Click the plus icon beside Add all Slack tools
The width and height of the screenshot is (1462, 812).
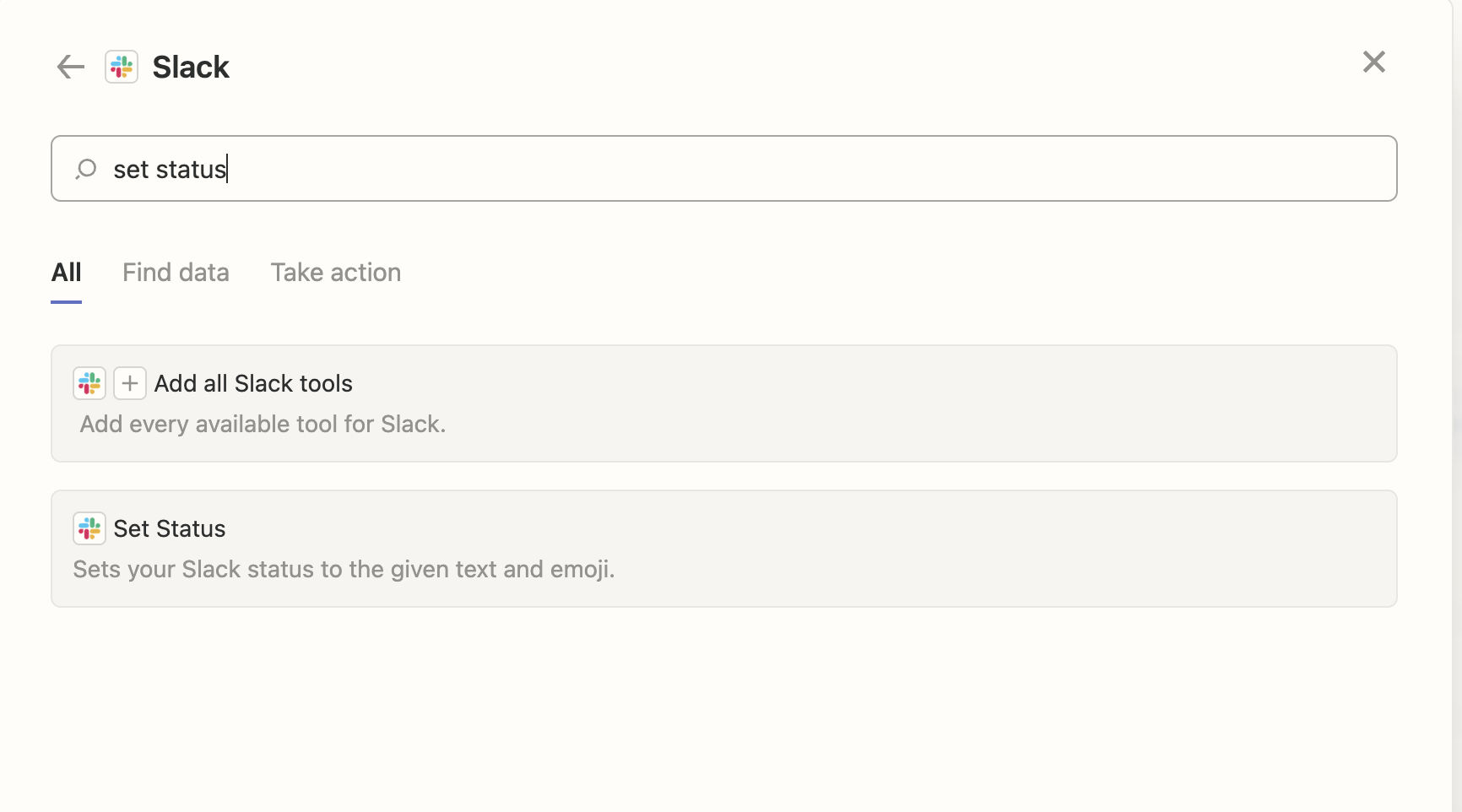[130, 383]
